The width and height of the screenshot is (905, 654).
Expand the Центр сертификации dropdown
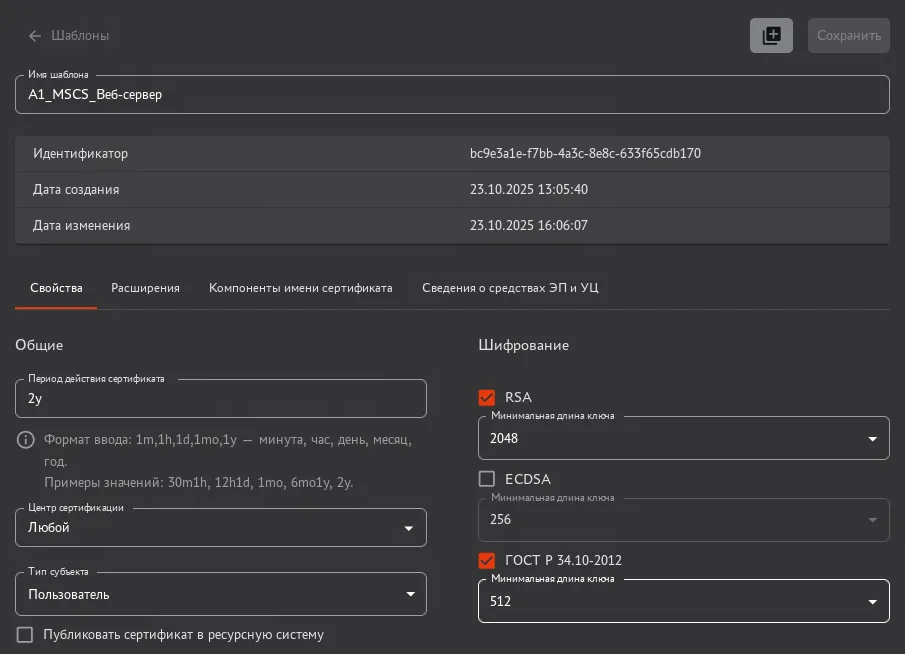click(x=221, y=528)
